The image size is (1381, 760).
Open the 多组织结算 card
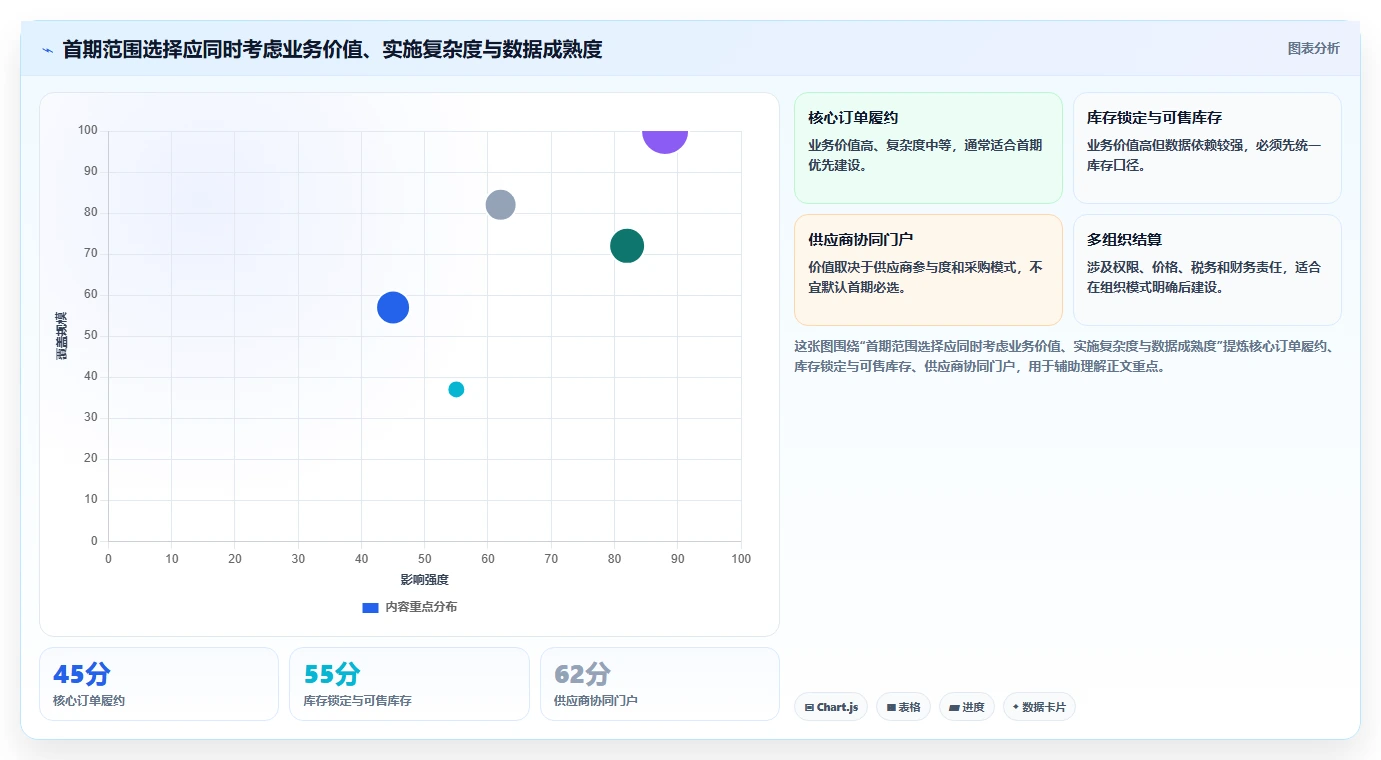(x=1207, y=270)
